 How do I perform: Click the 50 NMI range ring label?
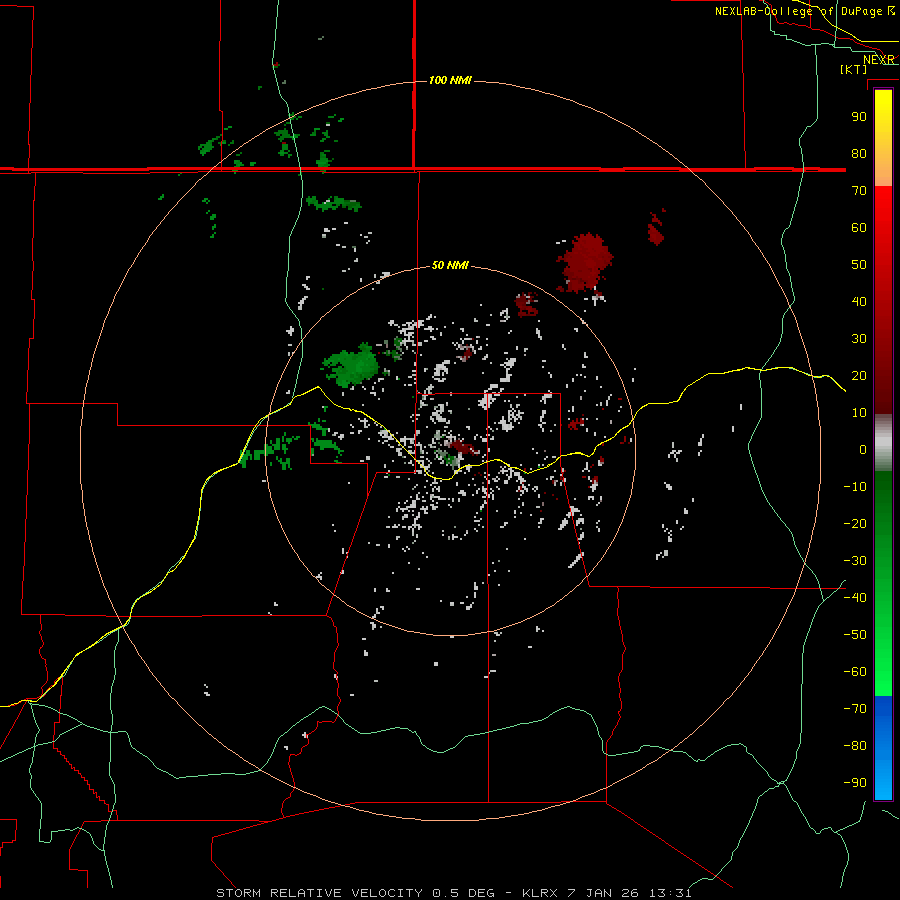click(450, 265)
